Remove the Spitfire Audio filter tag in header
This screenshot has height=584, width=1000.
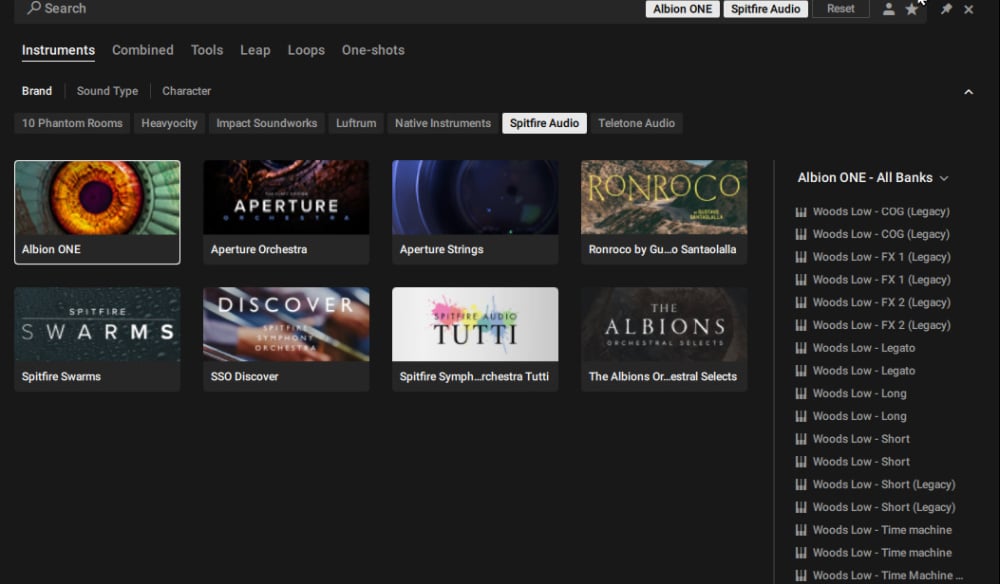point(765,9)
